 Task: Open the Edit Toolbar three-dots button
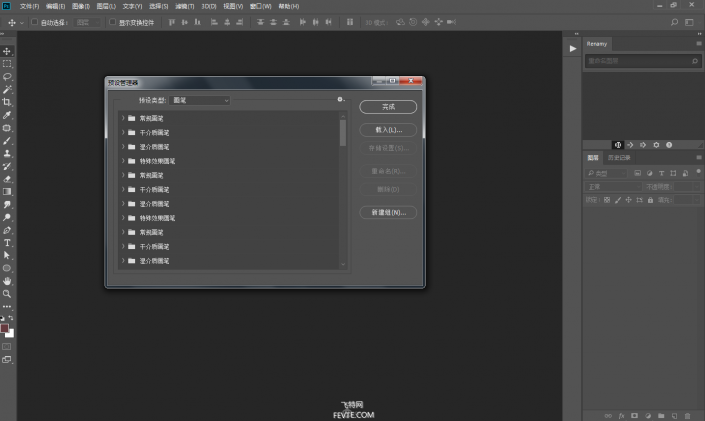click(7, 306)
